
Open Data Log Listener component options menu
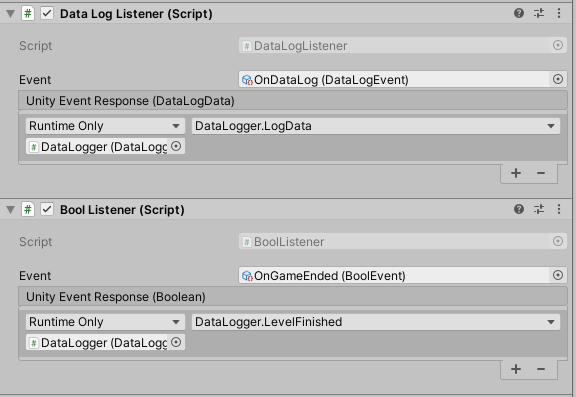coord(559,14)
